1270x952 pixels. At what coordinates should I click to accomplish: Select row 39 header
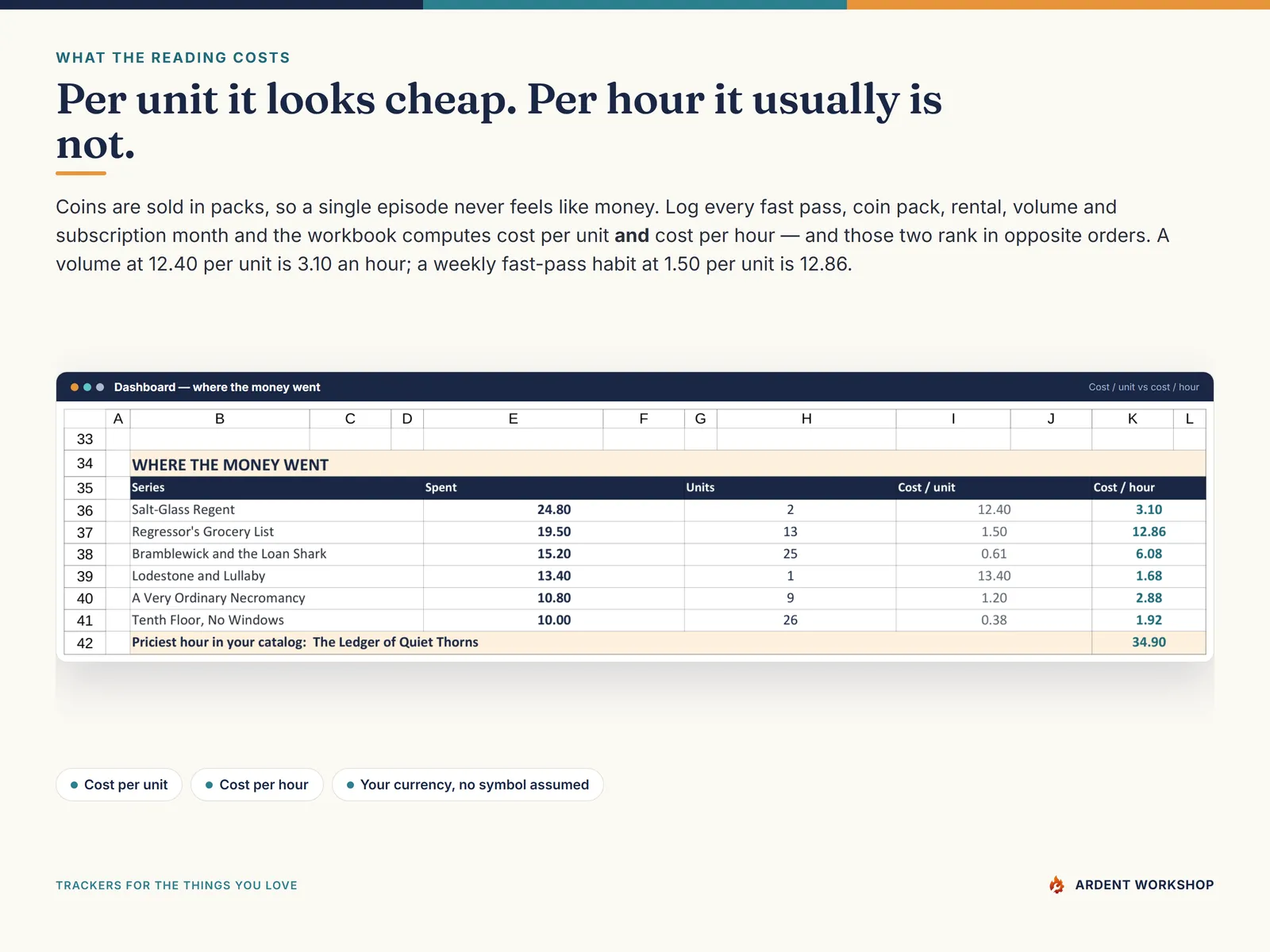[85, 577]
